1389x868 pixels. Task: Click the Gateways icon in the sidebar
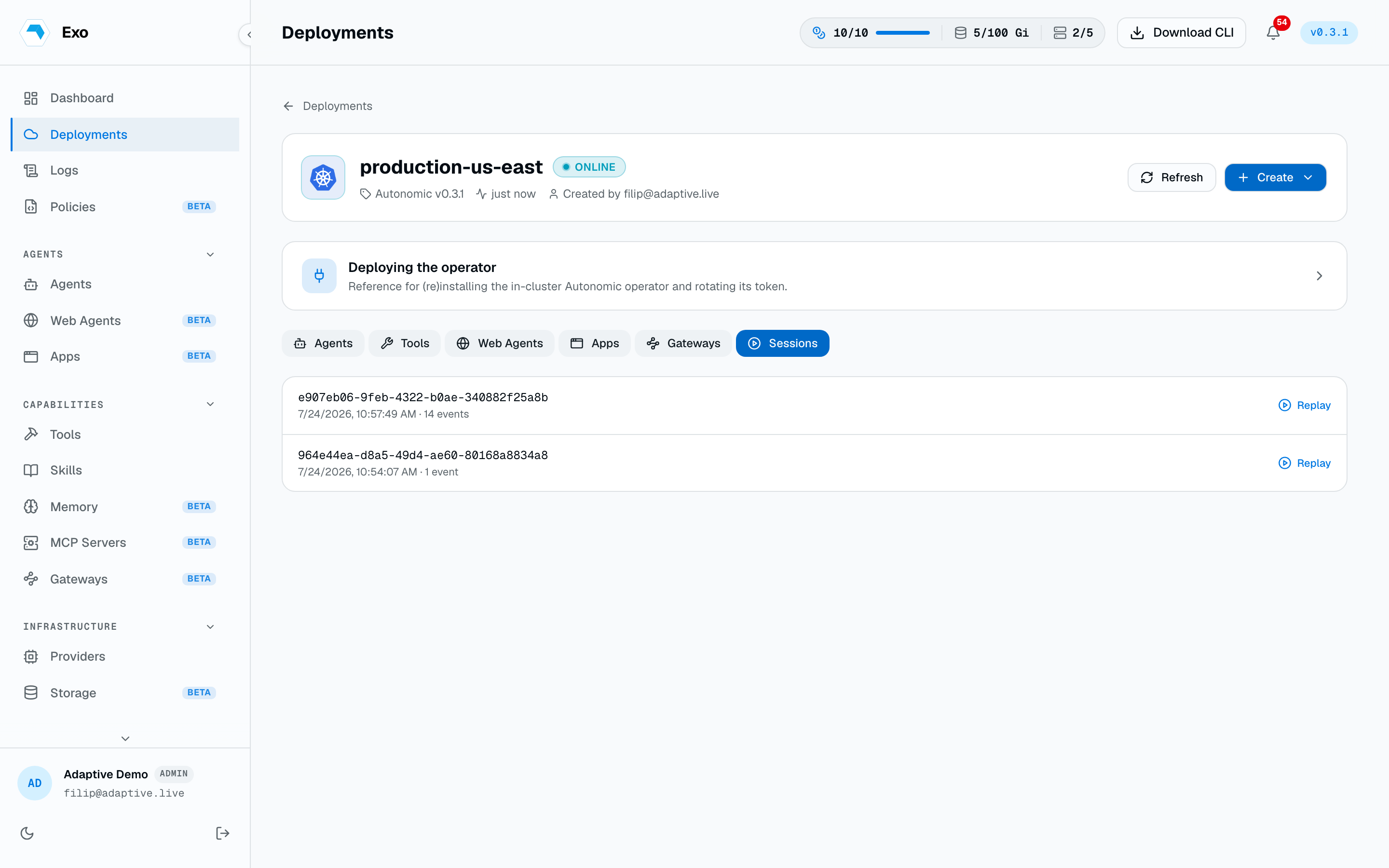click(x=31, y=579)
